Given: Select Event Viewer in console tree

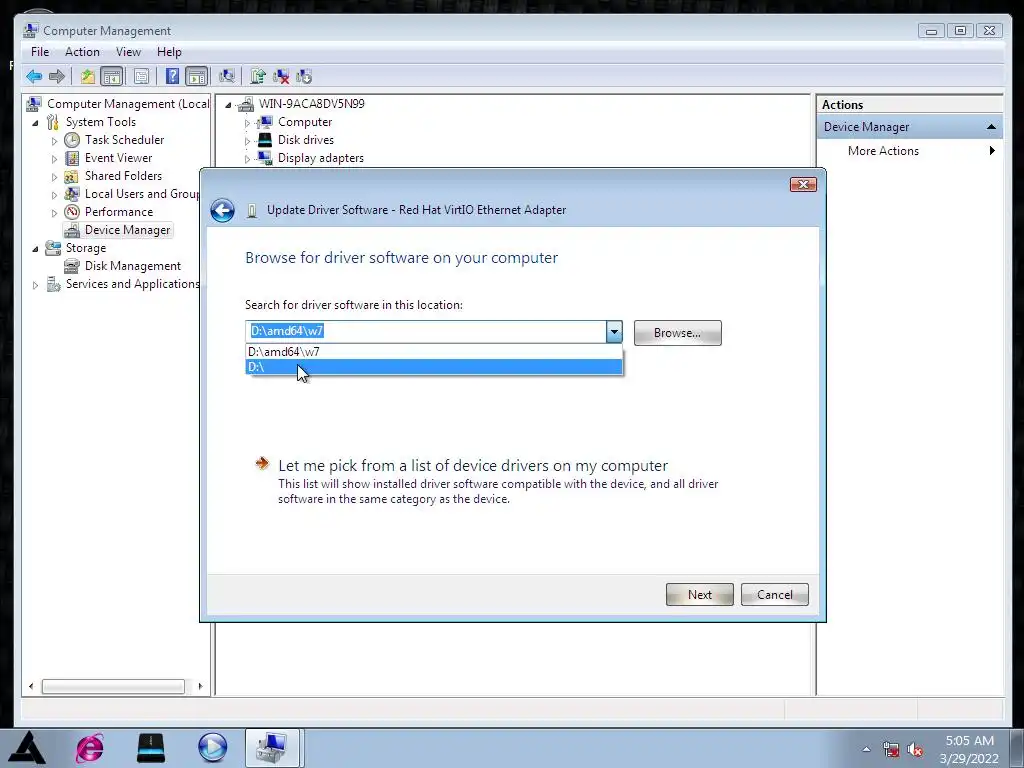Looking at the screenshot, I should tap(118, 158).
